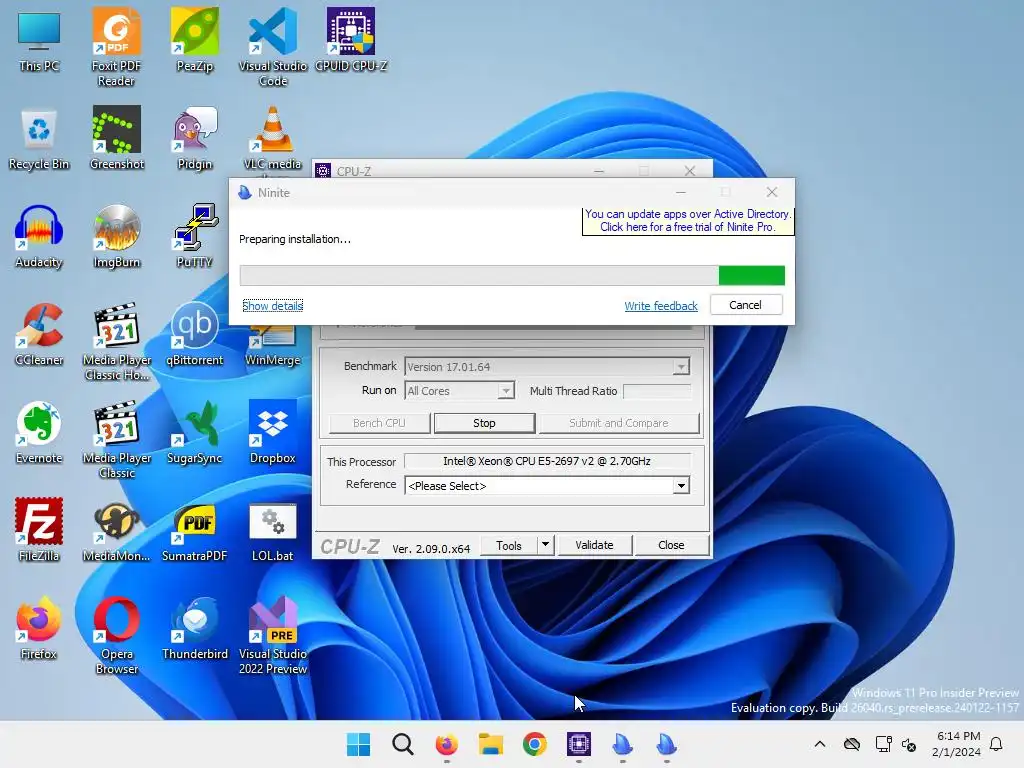Stop the CPU-Z benchmark
Screen dimensions: 1024x768
pyautogui.click(x=484, y=423)
